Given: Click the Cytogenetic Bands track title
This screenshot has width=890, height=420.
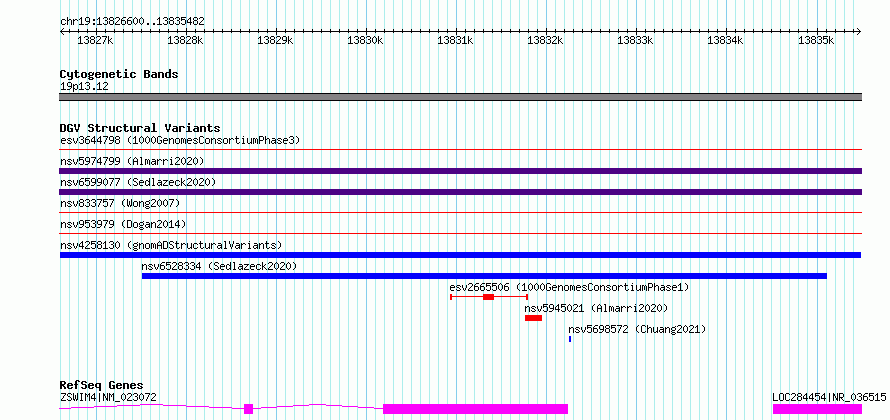Looking at the screenshot, I should [x=119, y=74].
